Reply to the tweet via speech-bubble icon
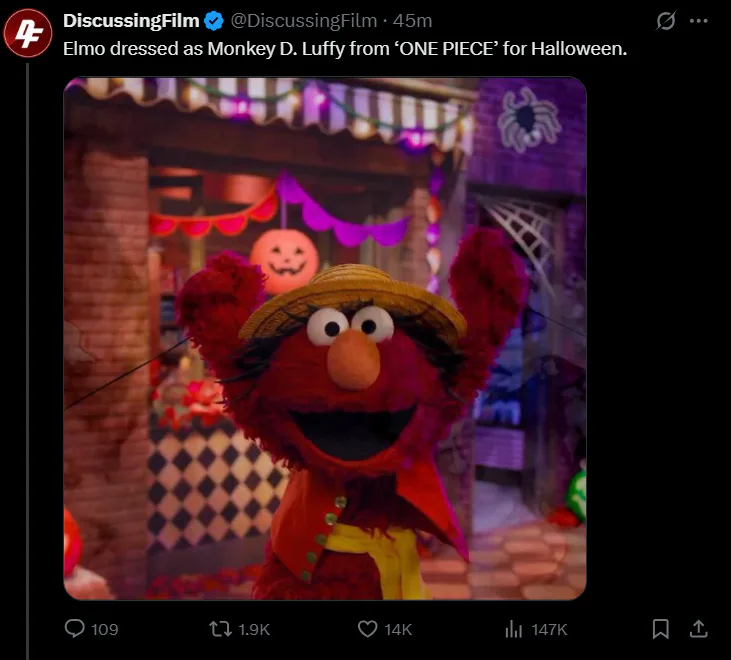Viewport: 731px width, 660px height. [x=75, y=629]
